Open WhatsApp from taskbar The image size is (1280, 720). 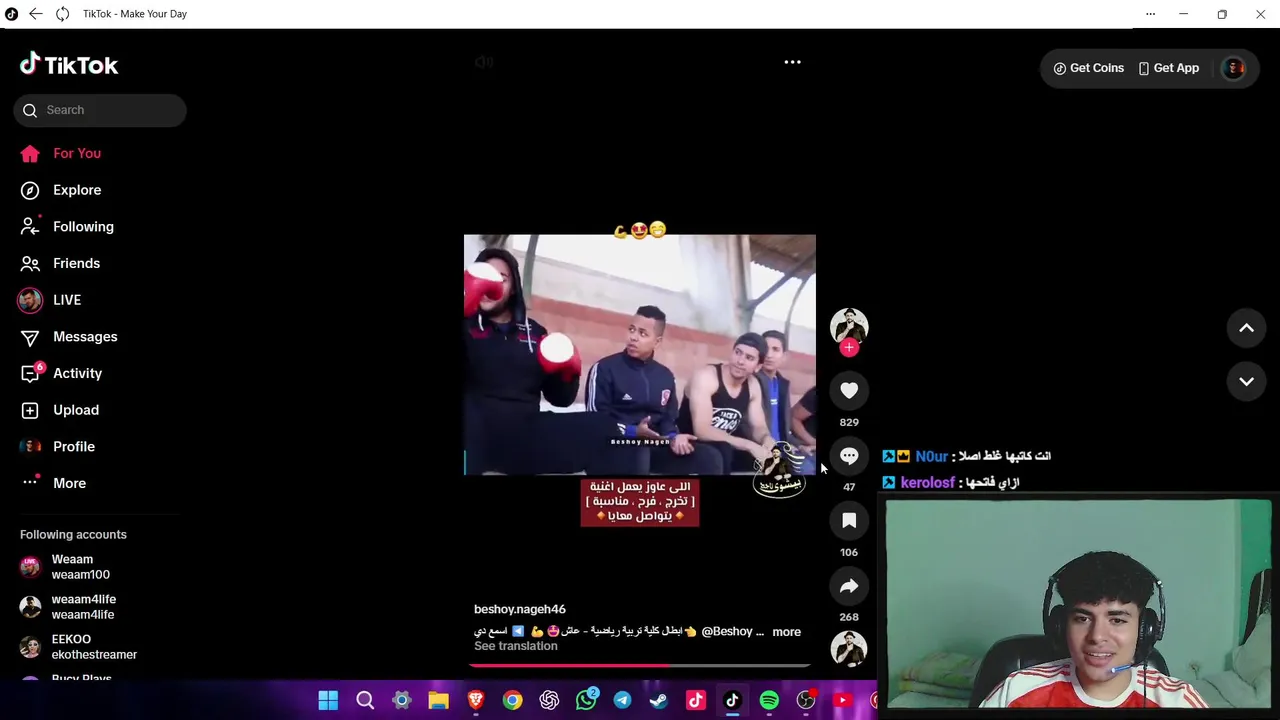tap(586, 701)
